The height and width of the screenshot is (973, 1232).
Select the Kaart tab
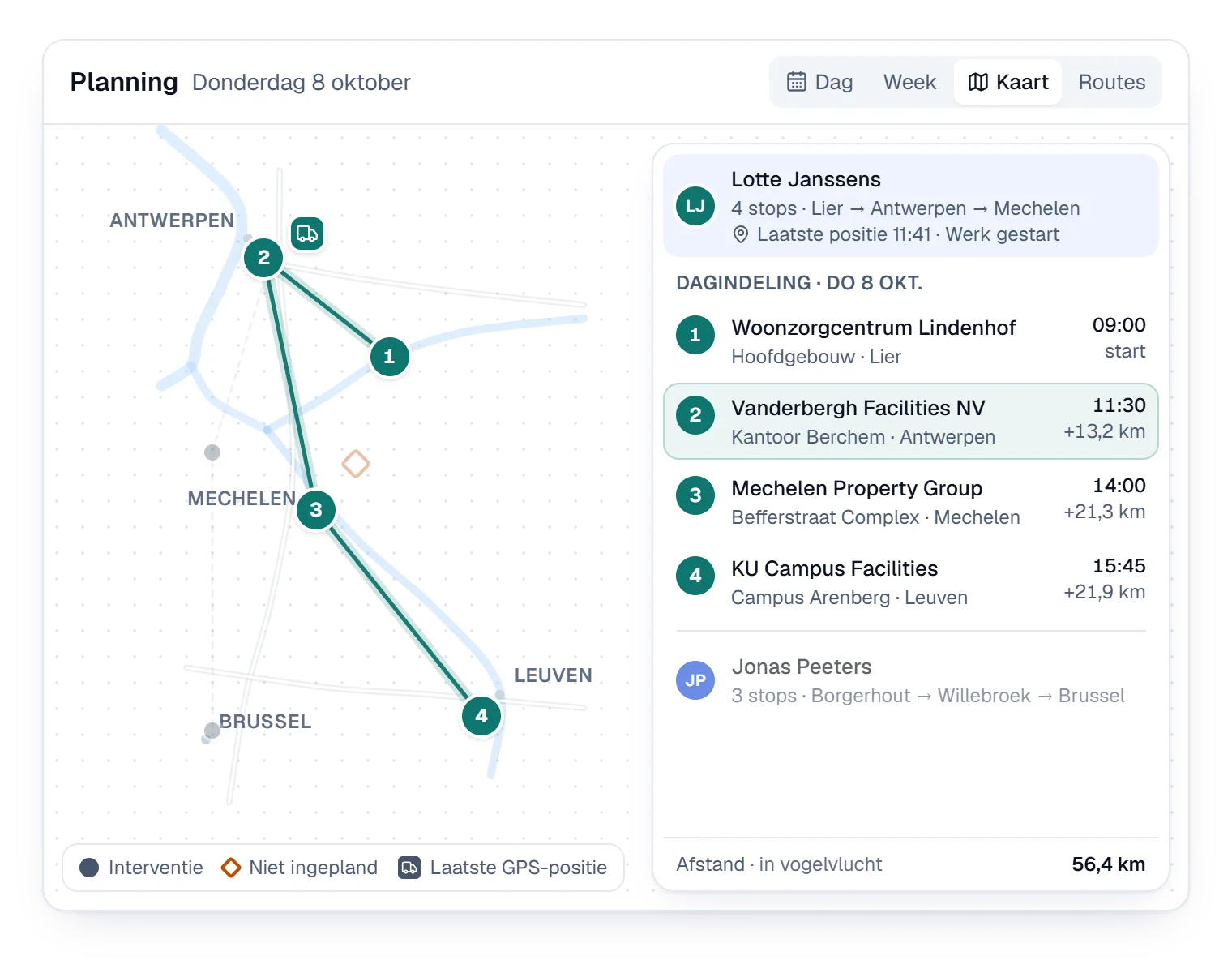(x=1008, y=82)
